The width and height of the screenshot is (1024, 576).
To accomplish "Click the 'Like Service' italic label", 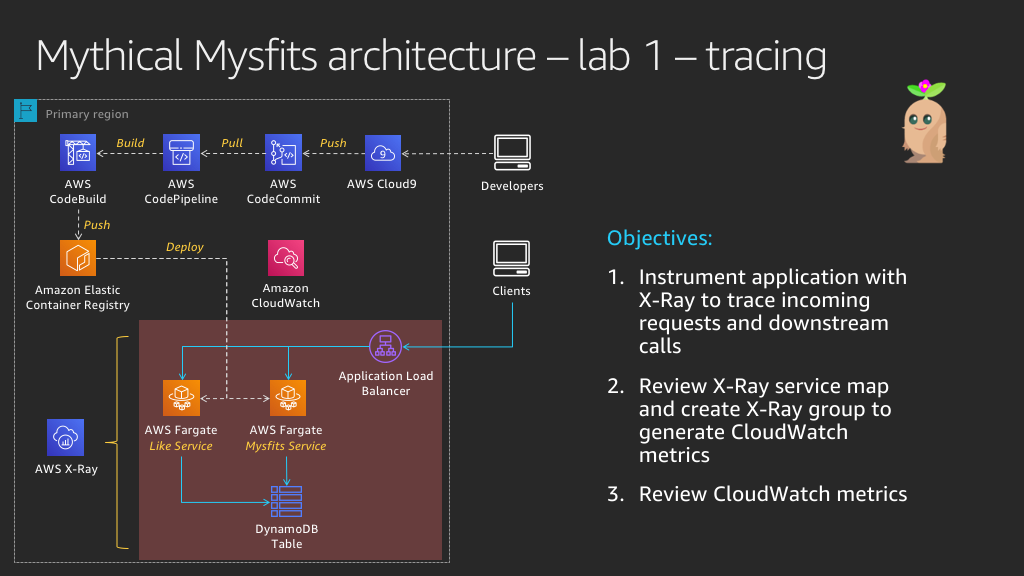I will tap(181, 446).
